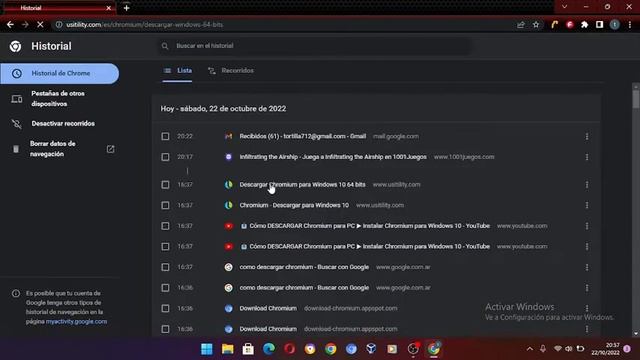Open Descargar Chromium para Windows 10 64 bits link
The height and width of the screenshot is (360, 640).
pos(302,184)
